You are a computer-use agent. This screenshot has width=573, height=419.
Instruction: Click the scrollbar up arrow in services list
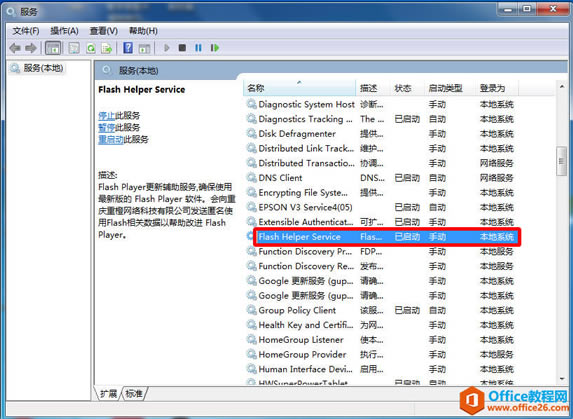click(562, 87)
